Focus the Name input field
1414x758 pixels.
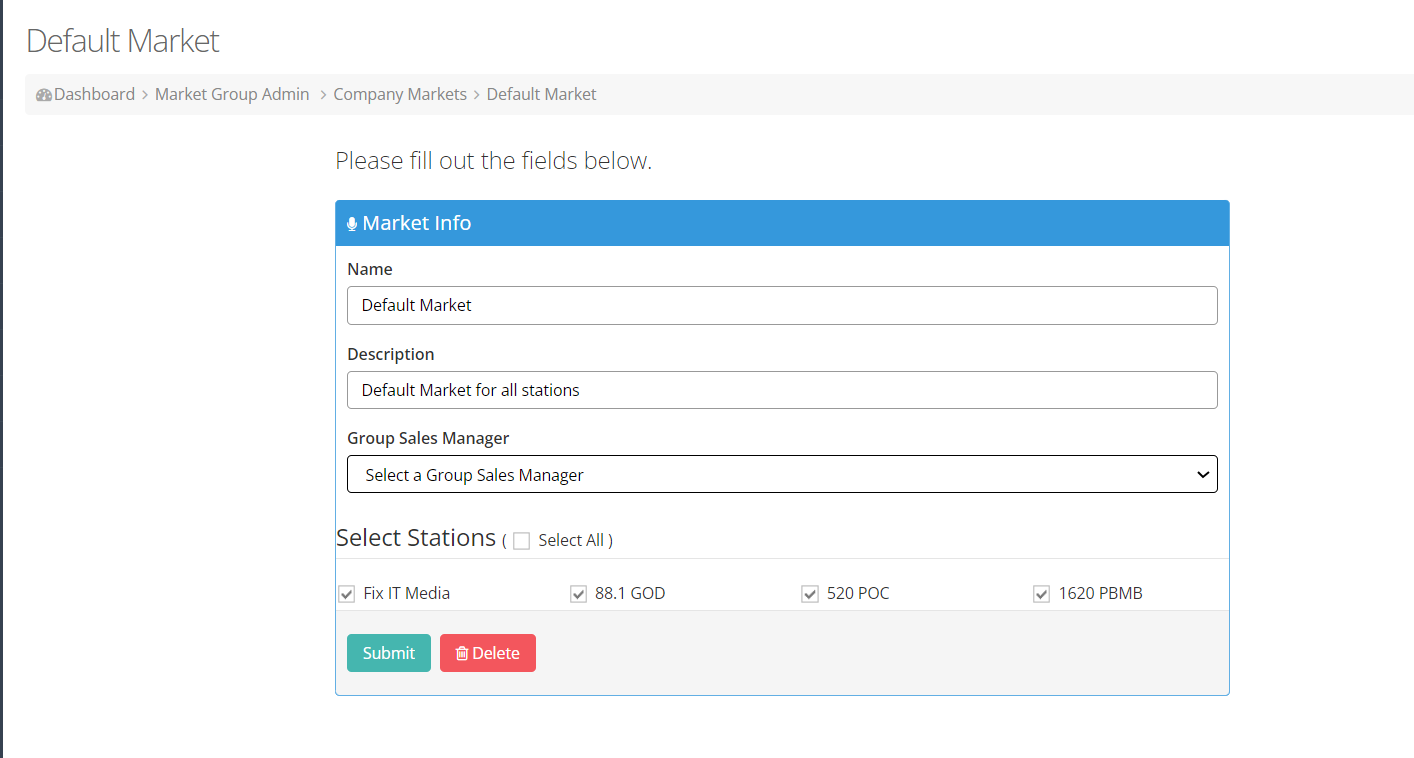point(782,305)
